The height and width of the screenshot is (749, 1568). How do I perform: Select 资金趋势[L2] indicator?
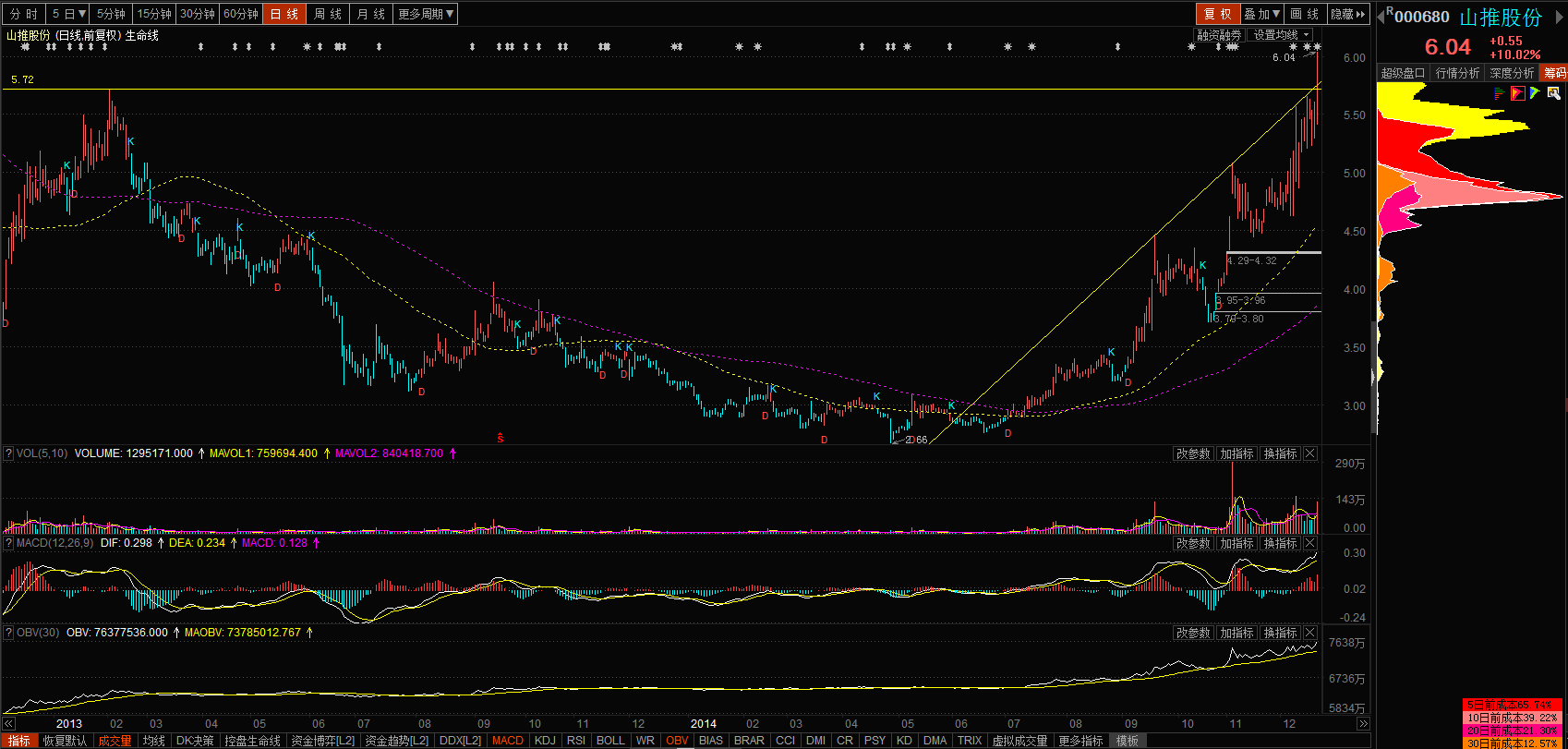tap(397, 741)
